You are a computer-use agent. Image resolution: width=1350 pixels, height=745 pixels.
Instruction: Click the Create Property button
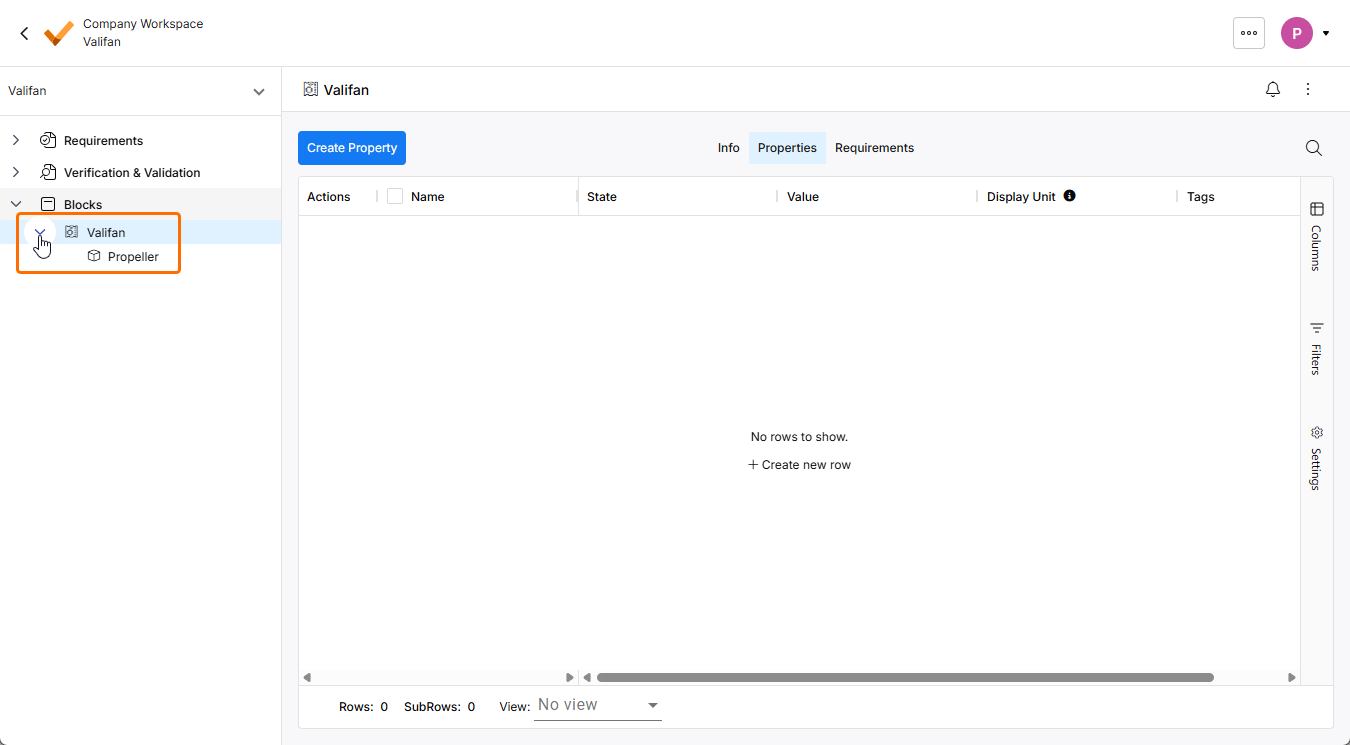352,148
